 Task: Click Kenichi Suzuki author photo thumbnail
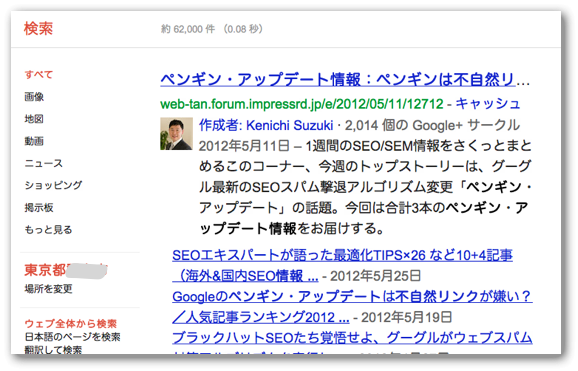coord(176,134)
